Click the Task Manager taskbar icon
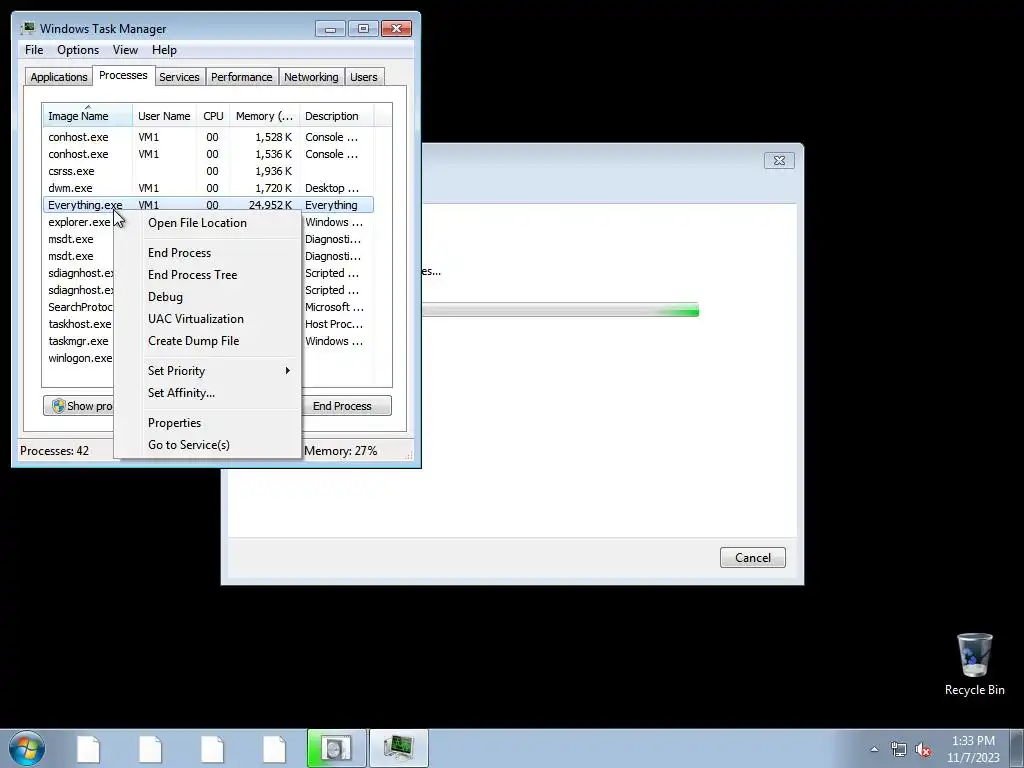Image resolution: width=1024 pixels, height=768 pixels. pyautogui.click(x=399, y=748)
